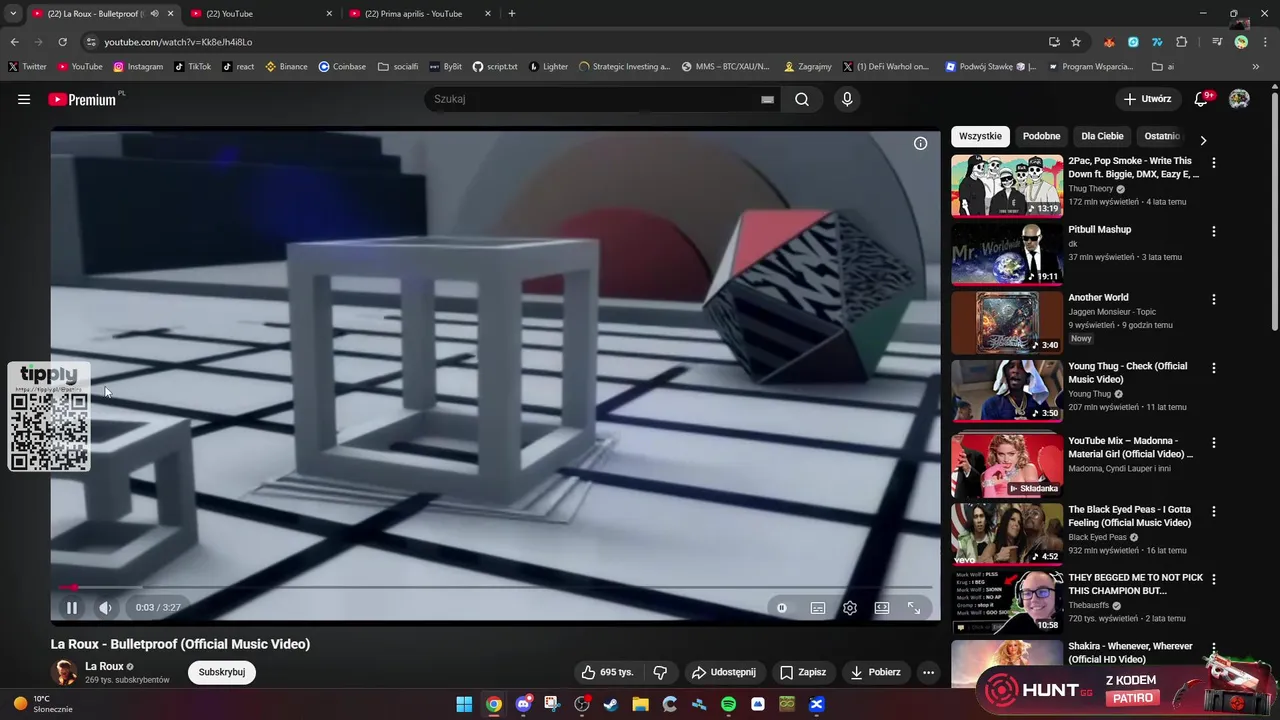Select the Ostatnio filter chip
The height and width of the screenshot is (720, 1280).
coord(1162,136)
